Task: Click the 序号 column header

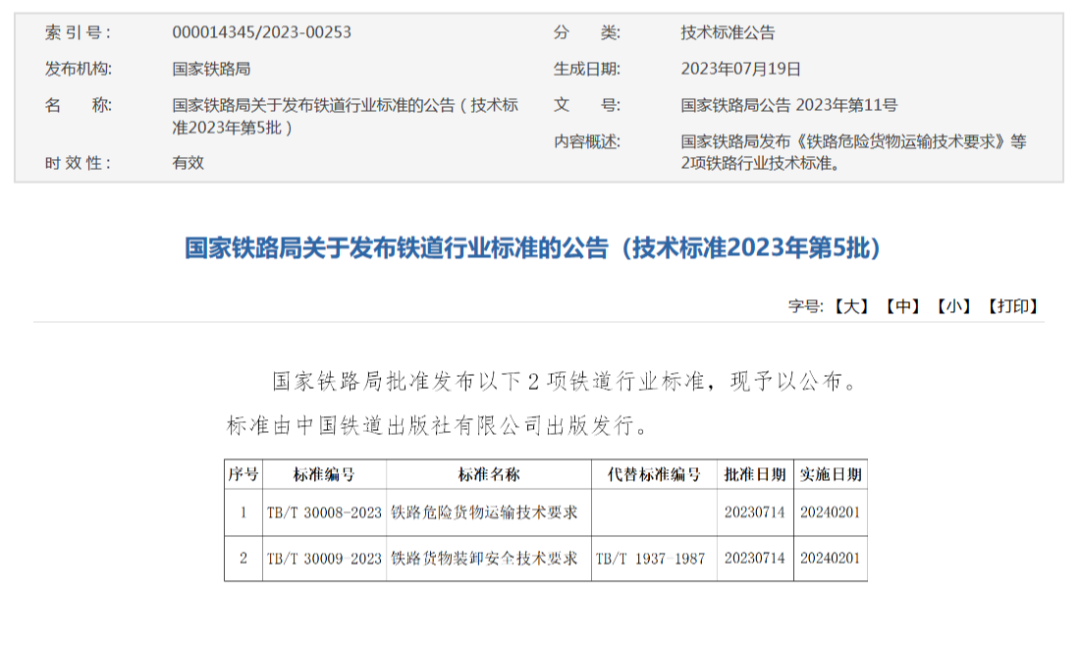Action: [243, 474]
